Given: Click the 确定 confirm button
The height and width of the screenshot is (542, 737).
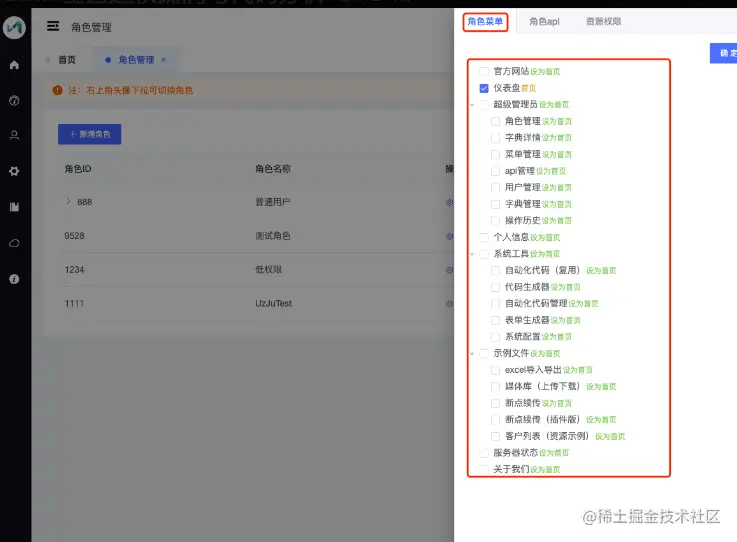Looking at the screenshot, I should (724, 53).
